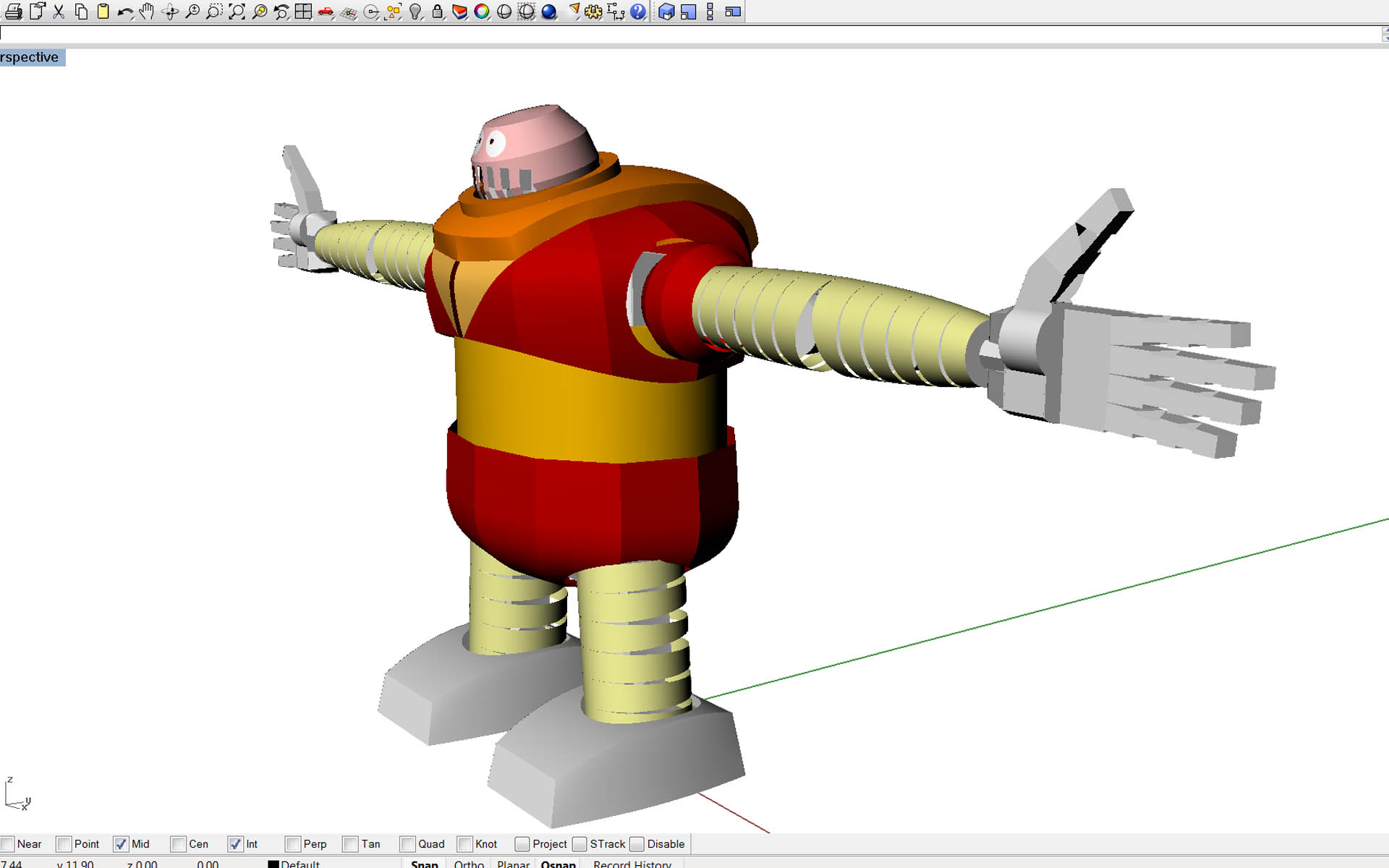Enable the Point object snap checkbox
Image resolution: width=1389 pixels, height=868 pixels.
[x=64, y=844]
